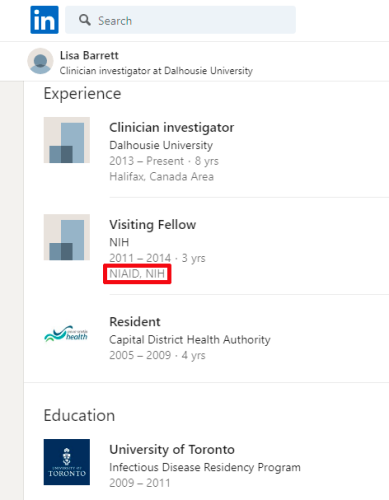Click the University of Toronto crest logo
The image size is (389, 500).
click(67, 462)
